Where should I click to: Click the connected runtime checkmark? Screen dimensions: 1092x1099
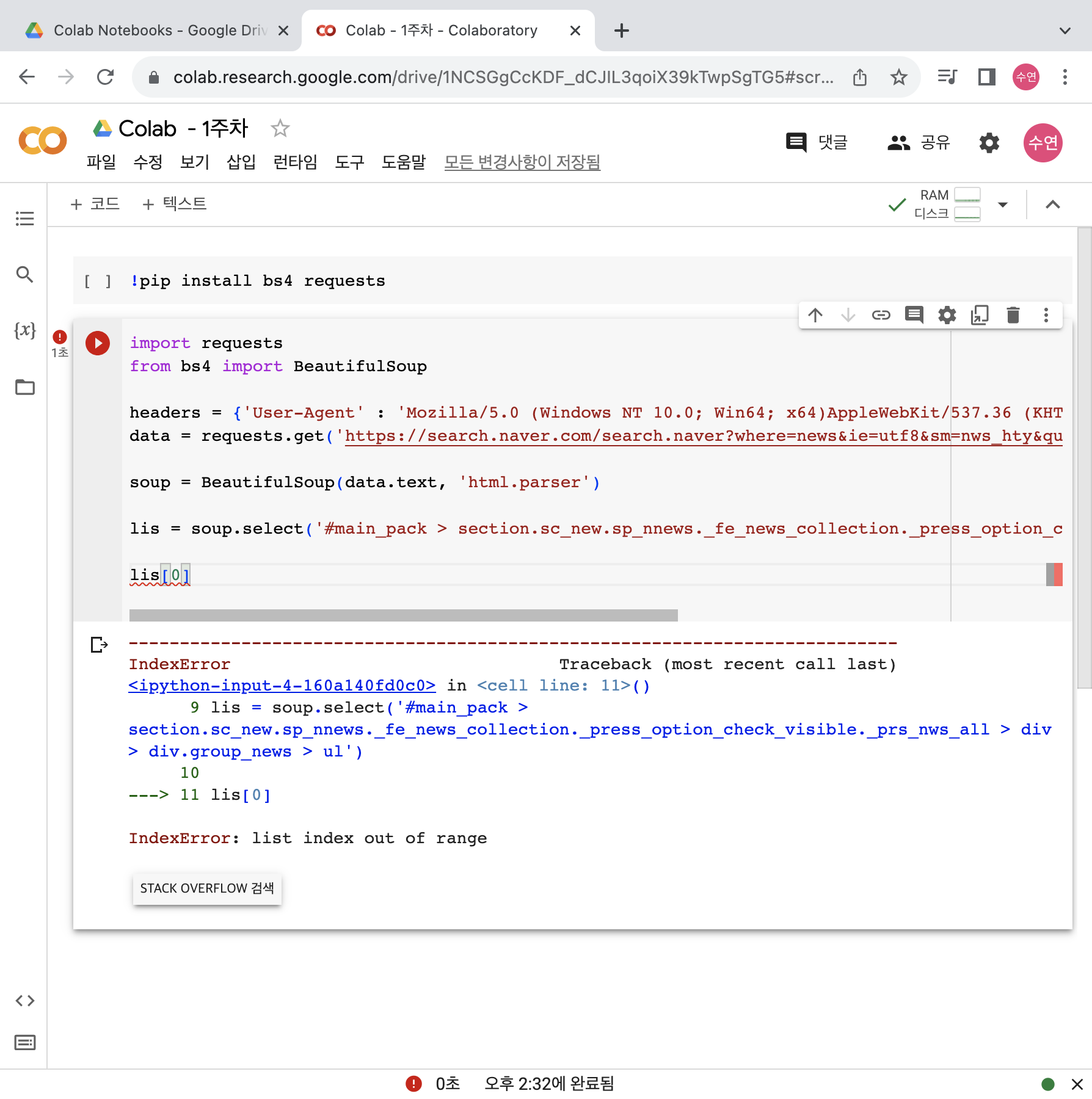(x=897, y=205)
